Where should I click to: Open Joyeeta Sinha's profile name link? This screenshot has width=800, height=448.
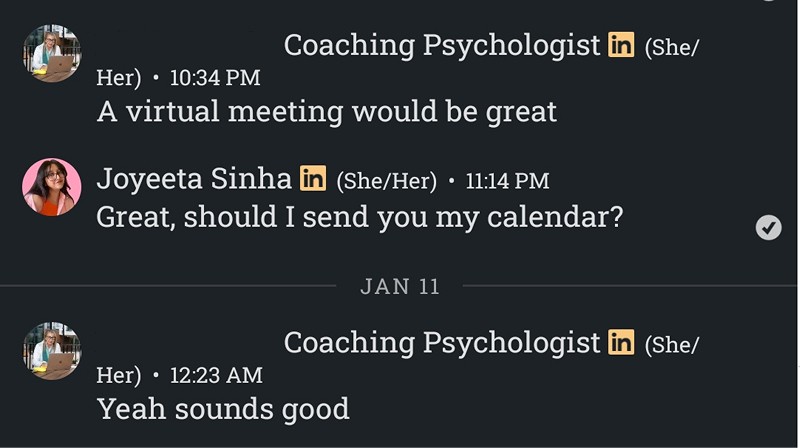coord(194,179)
